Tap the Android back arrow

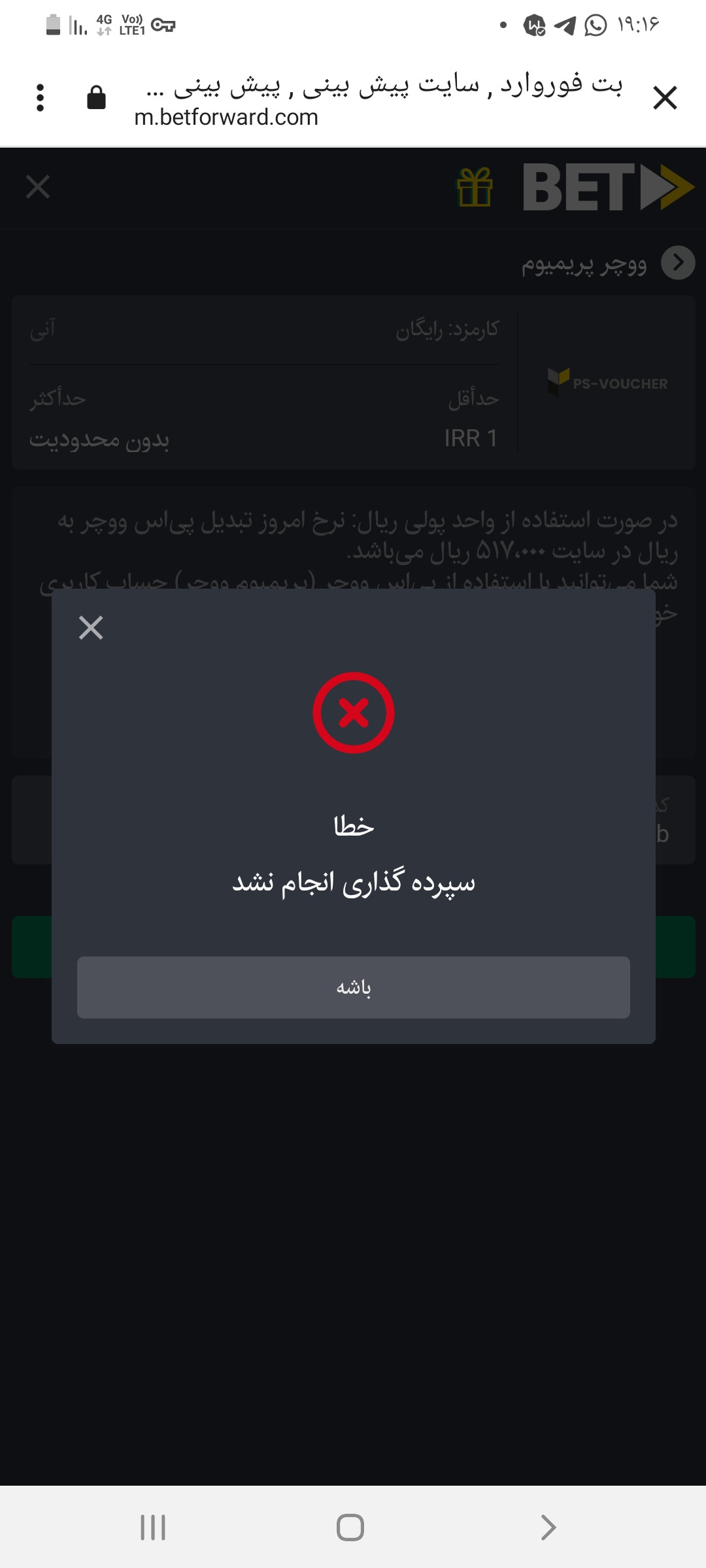tap(548, 1527)
